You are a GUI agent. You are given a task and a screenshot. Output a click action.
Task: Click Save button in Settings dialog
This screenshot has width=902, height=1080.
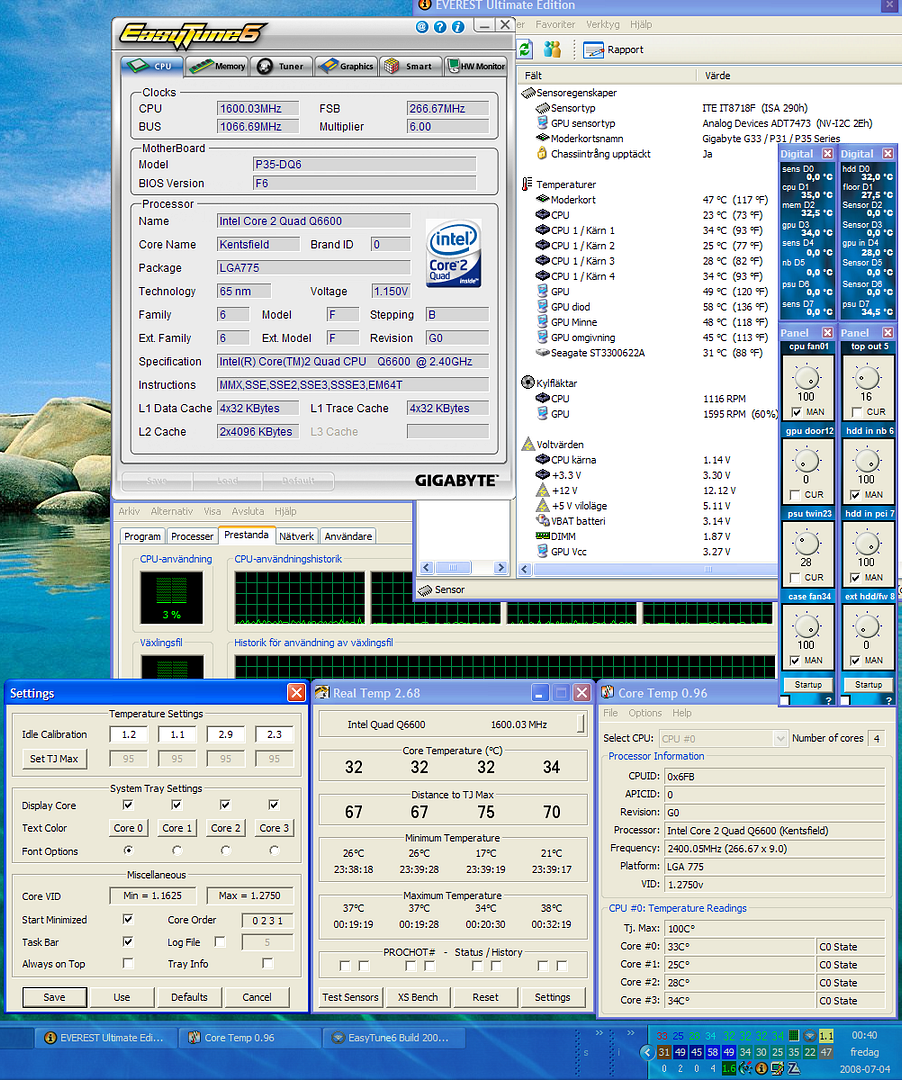click(x=54, y=997)
